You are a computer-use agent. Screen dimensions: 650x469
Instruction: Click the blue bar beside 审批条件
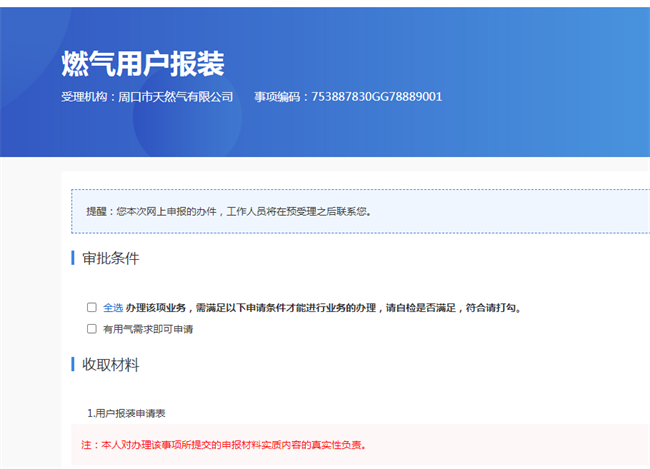tap(73, 258)
